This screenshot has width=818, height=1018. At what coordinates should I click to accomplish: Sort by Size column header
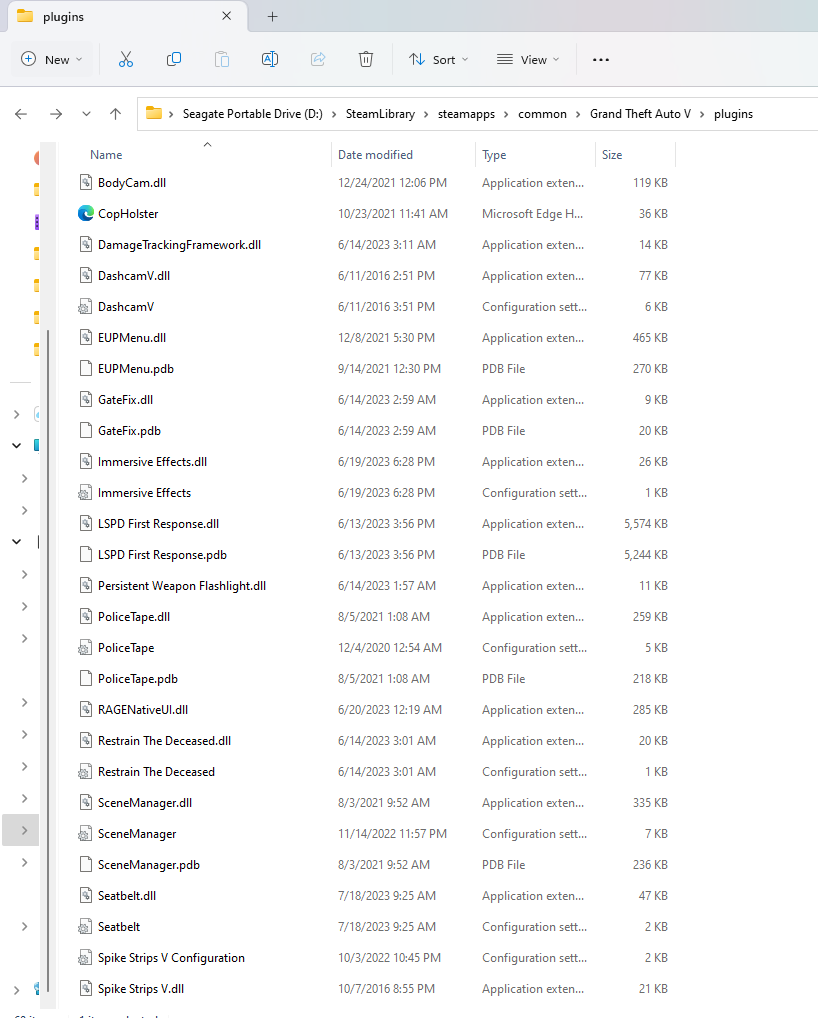tap(635, 155)
